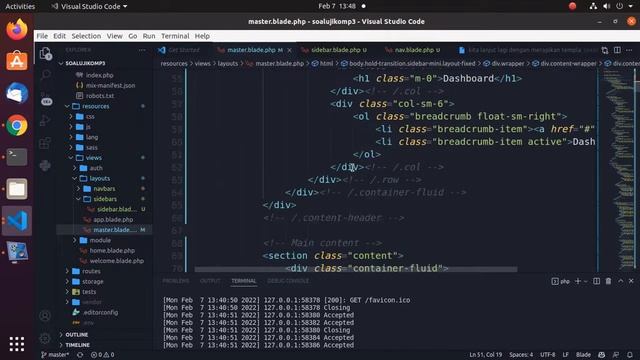This screenshot has width=640, height=360.
Task: Expand the TIMELINE section
Action: coord(77,345)
